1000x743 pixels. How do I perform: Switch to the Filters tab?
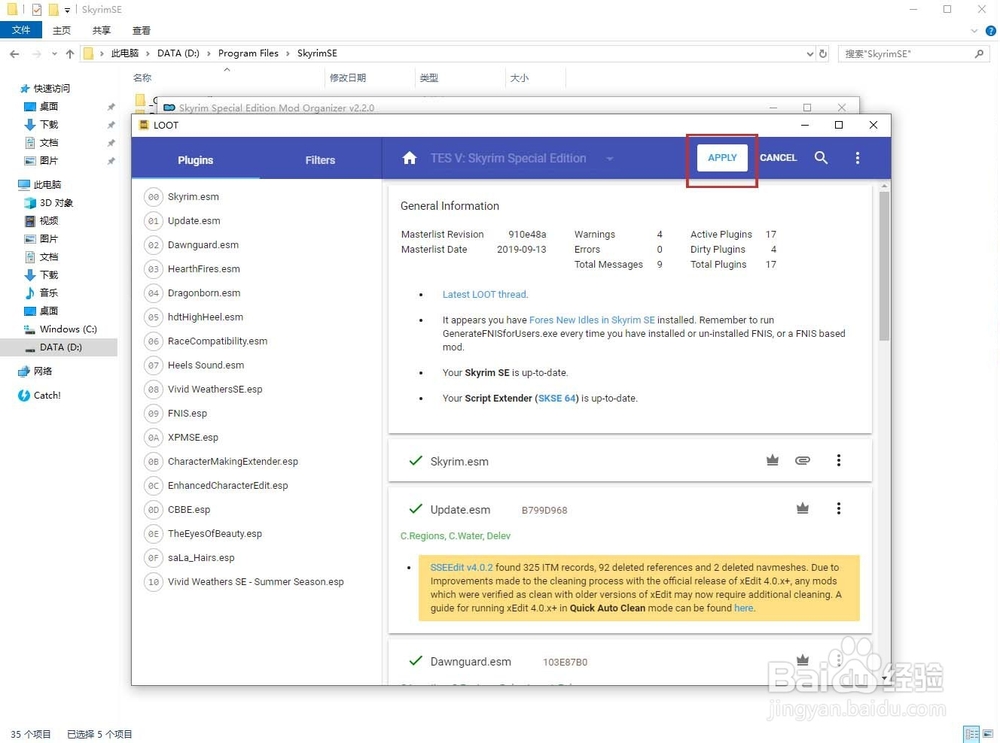click(320, 160)
